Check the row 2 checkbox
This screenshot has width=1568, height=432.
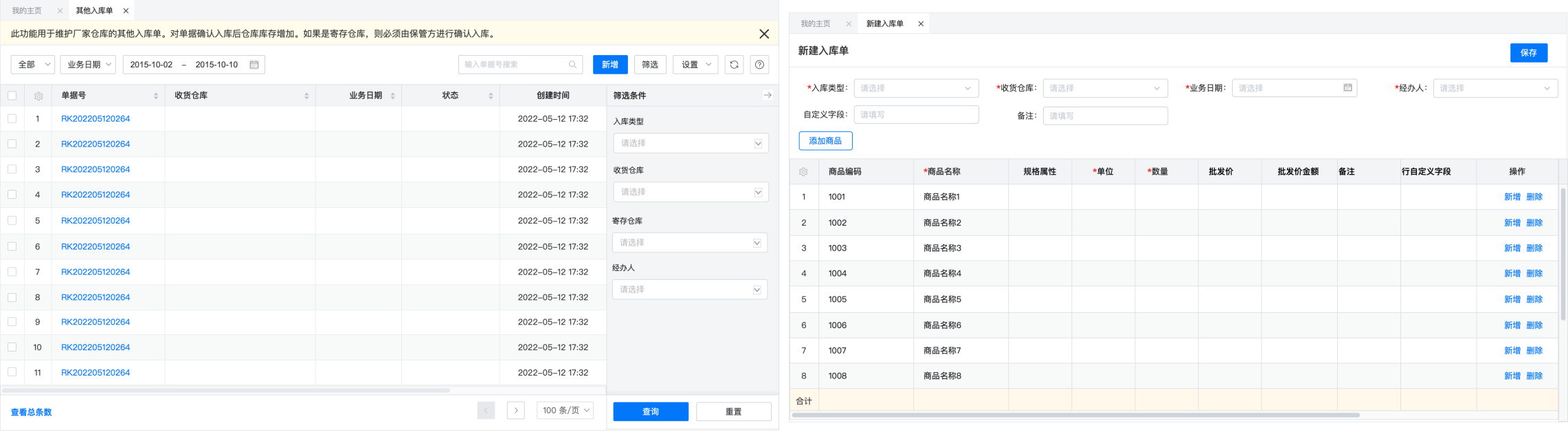(x=12, y=144)
